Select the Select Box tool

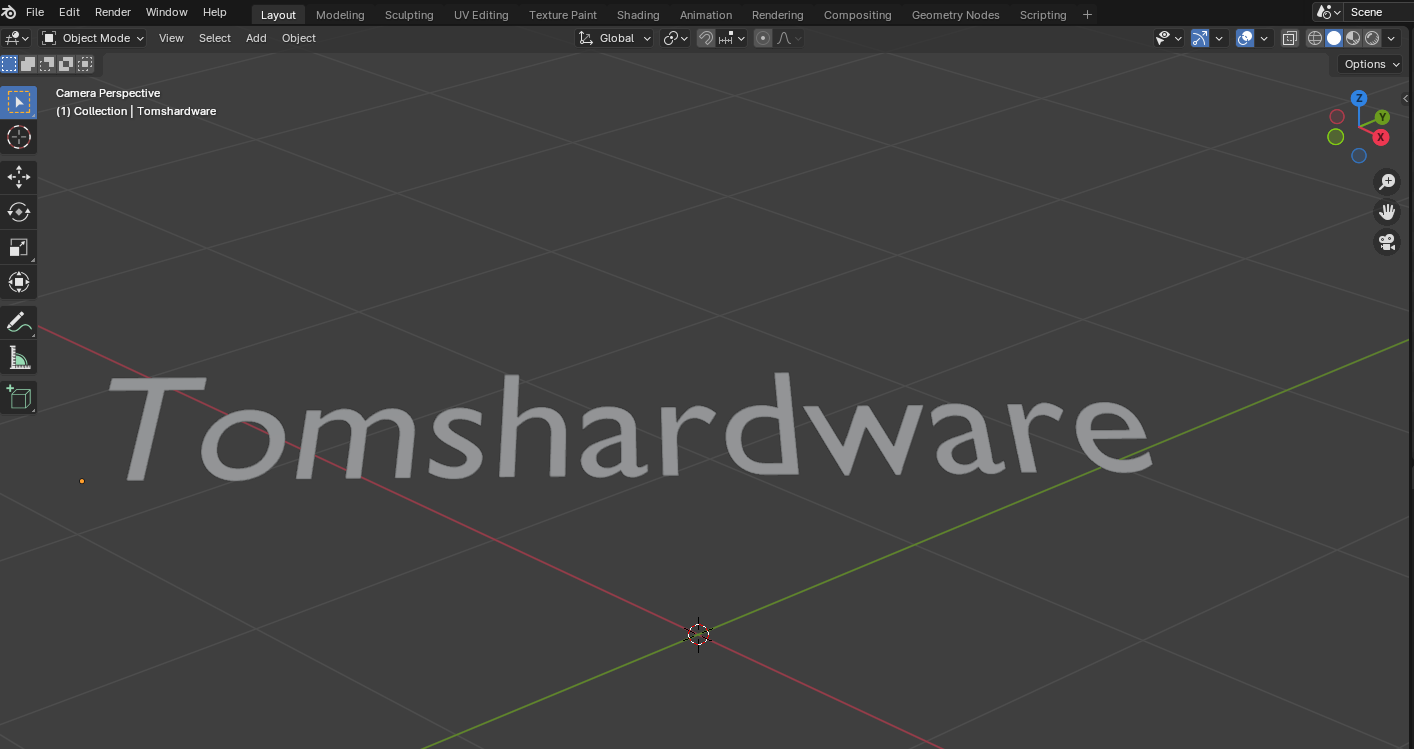point(18,102)
